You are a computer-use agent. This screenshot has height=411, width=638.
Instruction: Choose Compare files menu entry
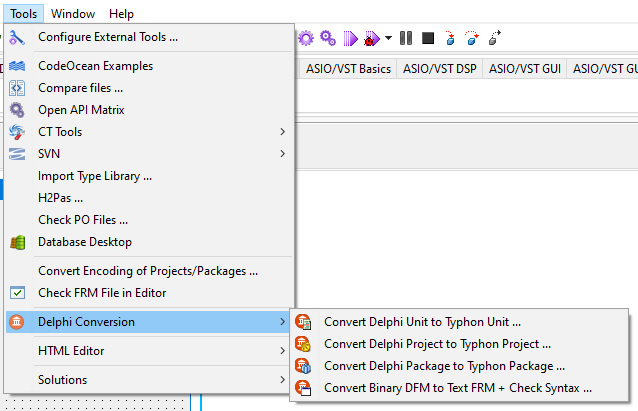click(x=149, y=88)
